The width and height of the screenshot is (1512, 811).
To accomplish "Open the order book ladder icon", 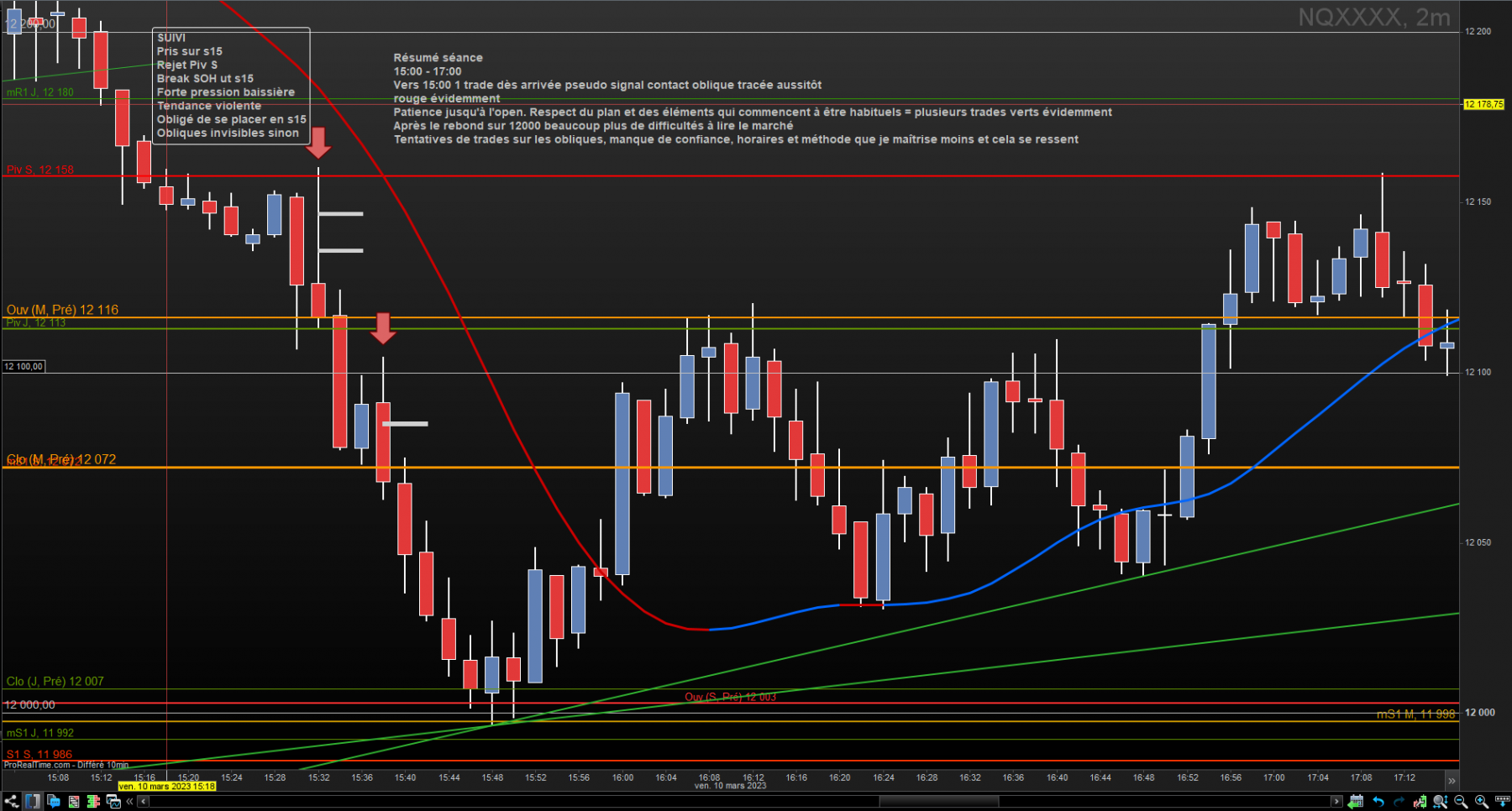I will coord(93,802).
